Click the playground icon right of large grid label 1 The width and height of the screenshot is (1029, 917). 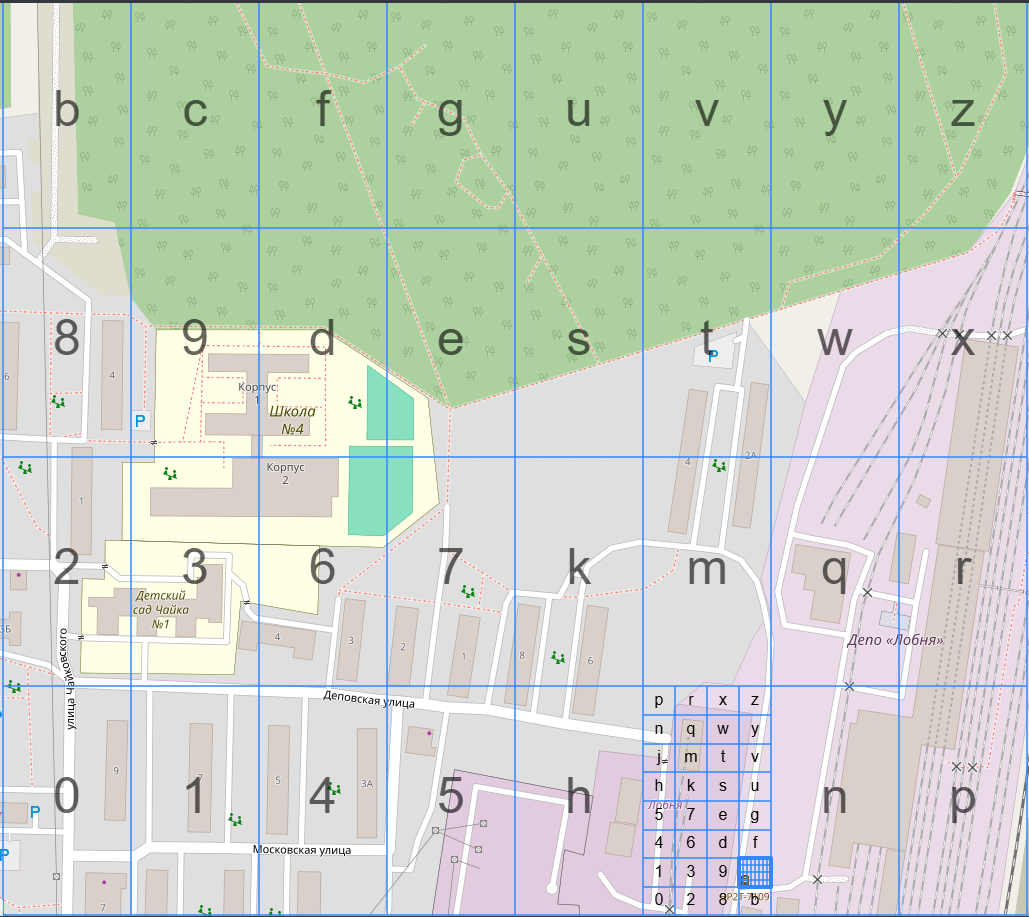click(235, 819)
